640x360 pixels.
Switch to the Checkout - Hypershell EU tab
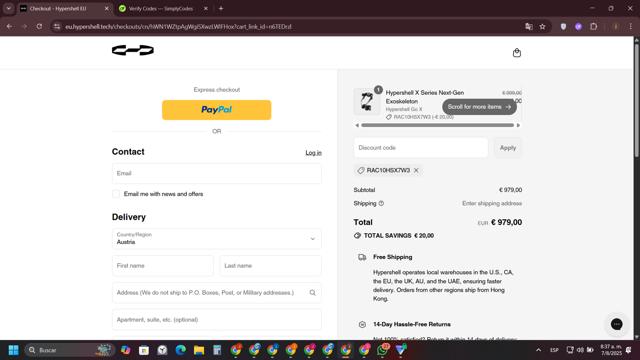pyautogui.click(x=64, y=8)
